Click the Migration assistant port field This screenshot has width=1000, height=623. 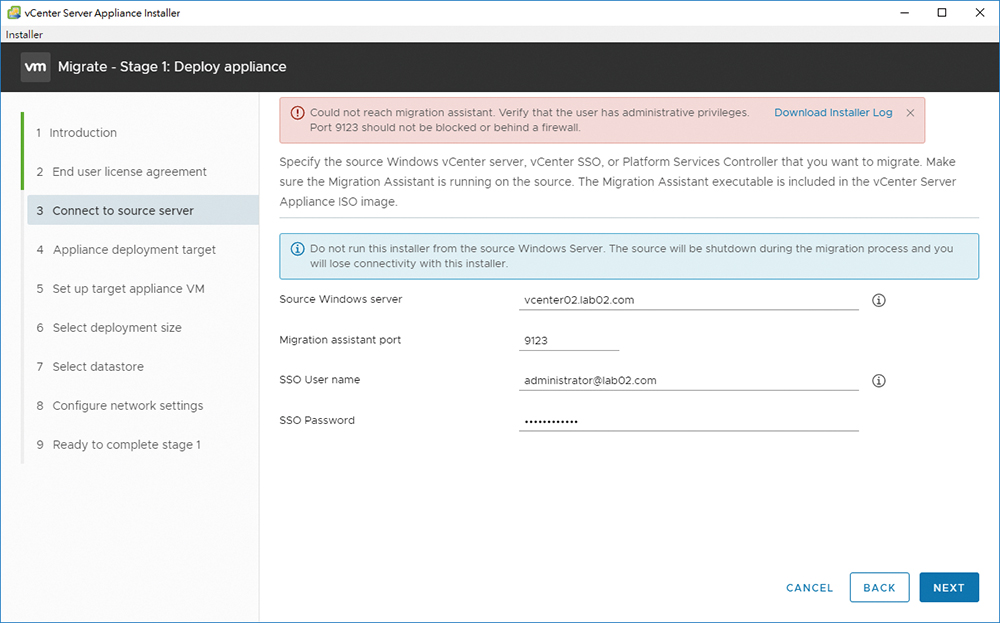pos(568,341)
